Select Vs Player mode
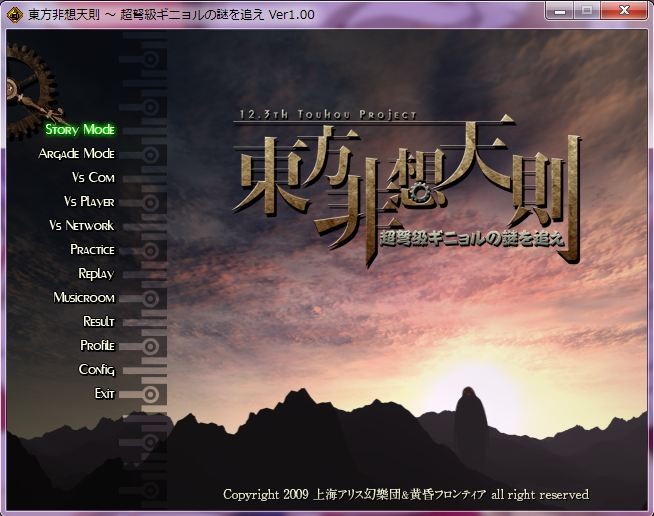 click(x=89, y=201)
